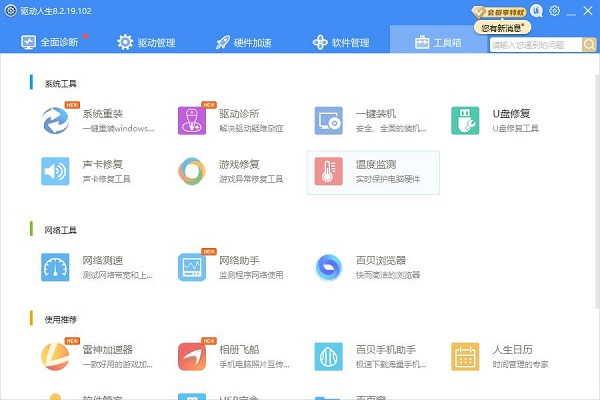Click the search question input field
Viewport: 600px width, 400px height.
pyautogui.click(x=536, y=45)
